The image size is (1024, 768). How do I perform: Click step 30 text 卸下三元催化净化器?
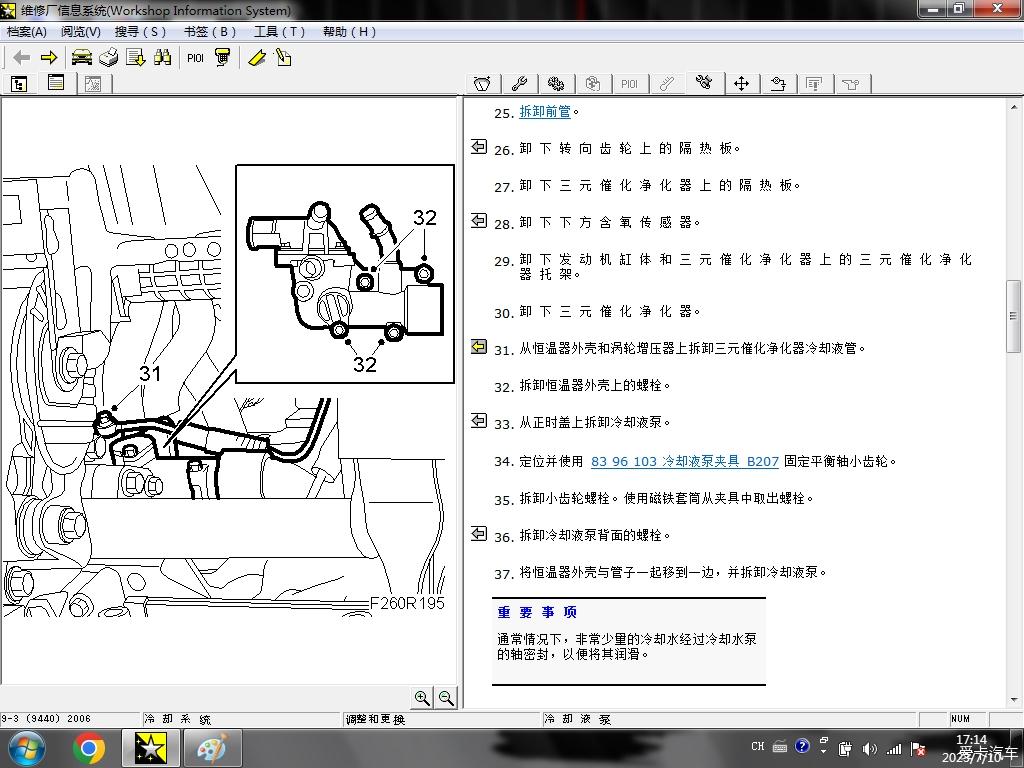[610, 312]
